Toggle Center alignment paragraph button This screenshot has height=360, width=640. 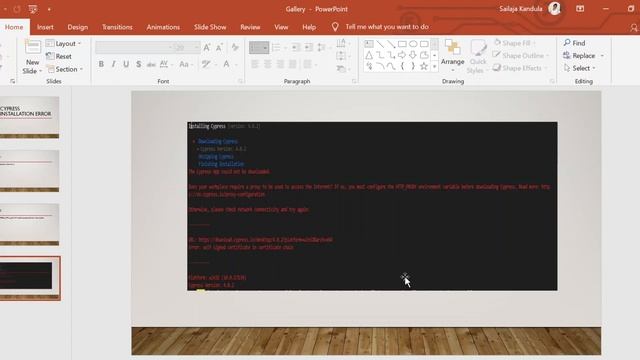pyautogui.click(x=267, y=64)
